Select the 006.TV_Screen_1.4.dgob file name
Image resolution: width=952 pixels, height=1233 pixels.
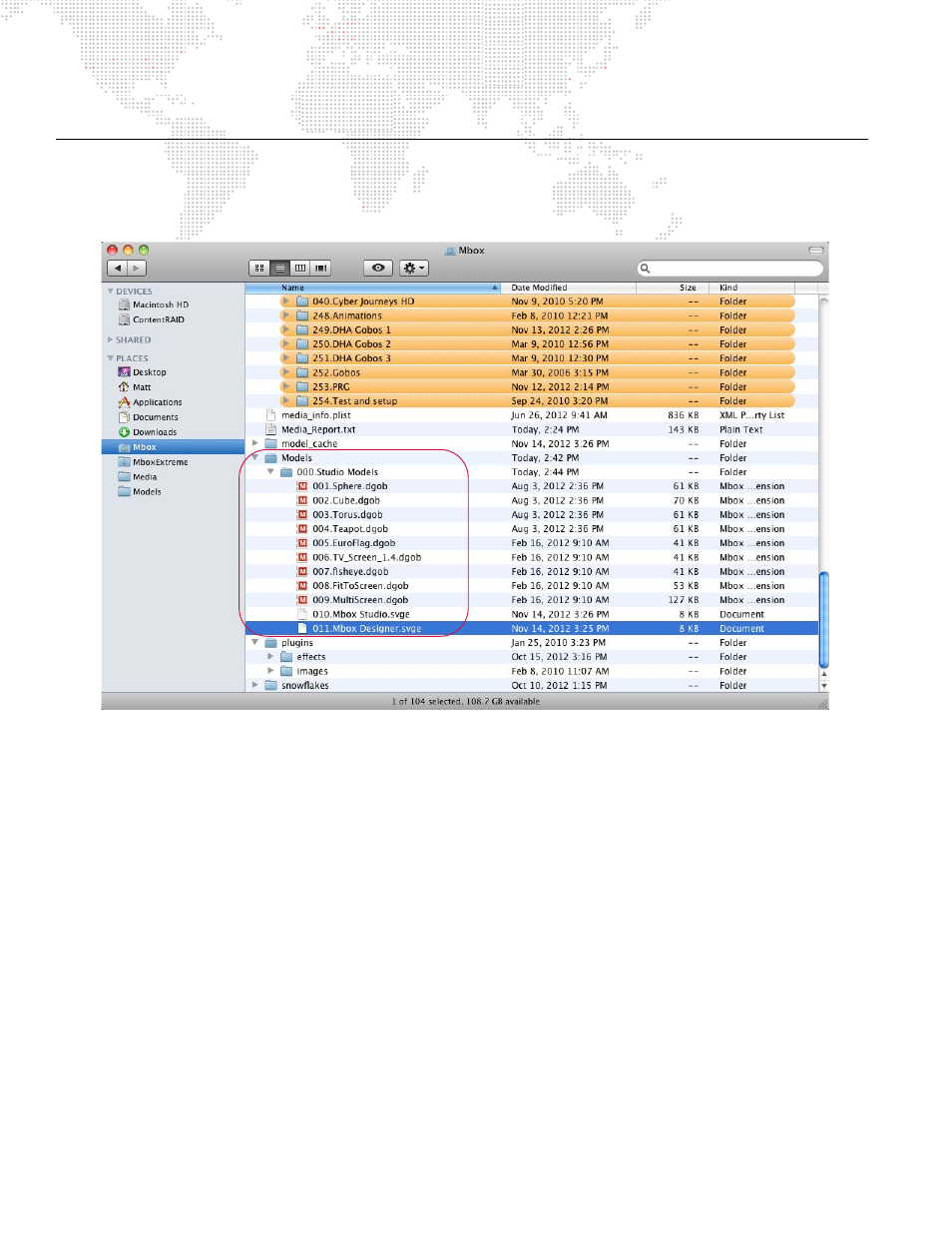(366, 558)
